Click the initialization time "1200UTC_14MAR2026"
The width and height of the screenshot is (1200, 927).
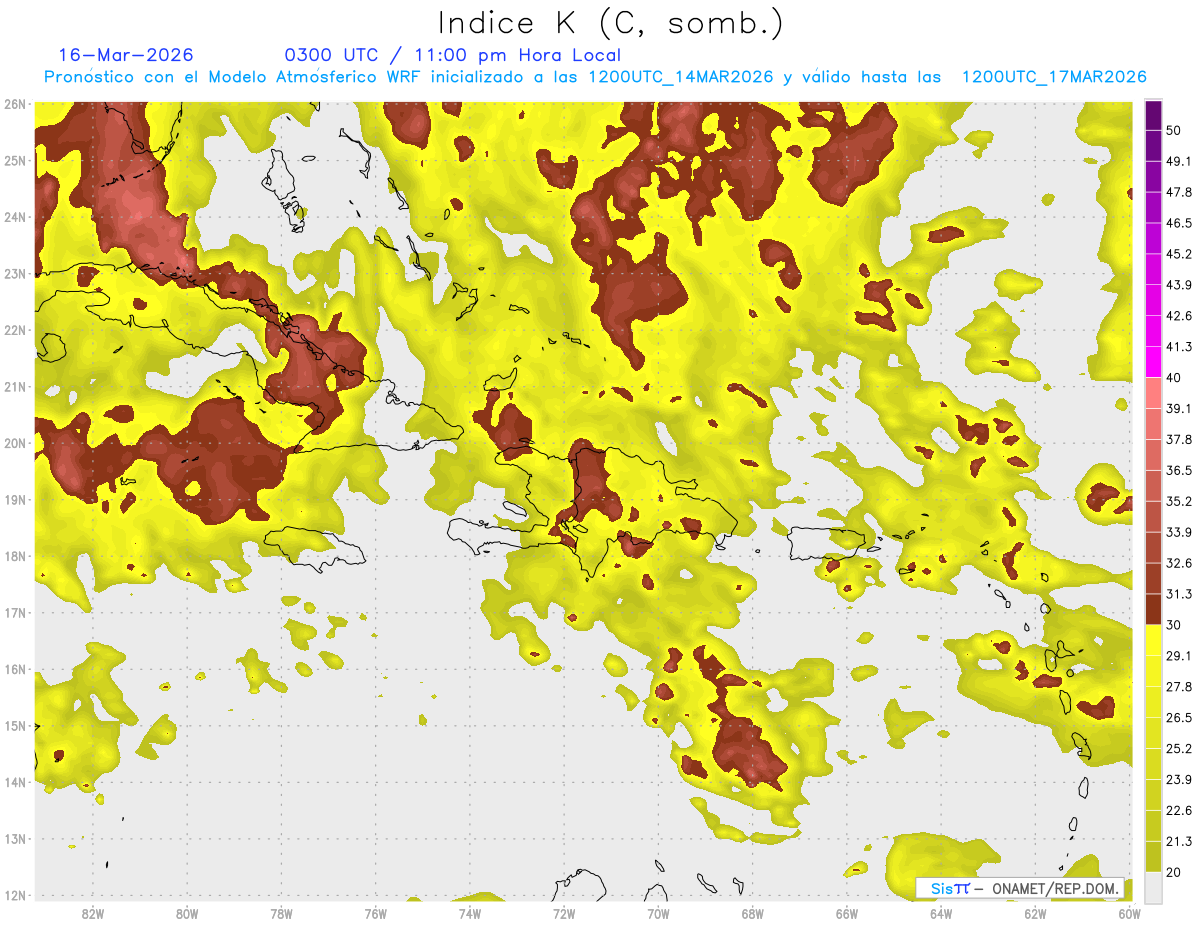[680, 77]
